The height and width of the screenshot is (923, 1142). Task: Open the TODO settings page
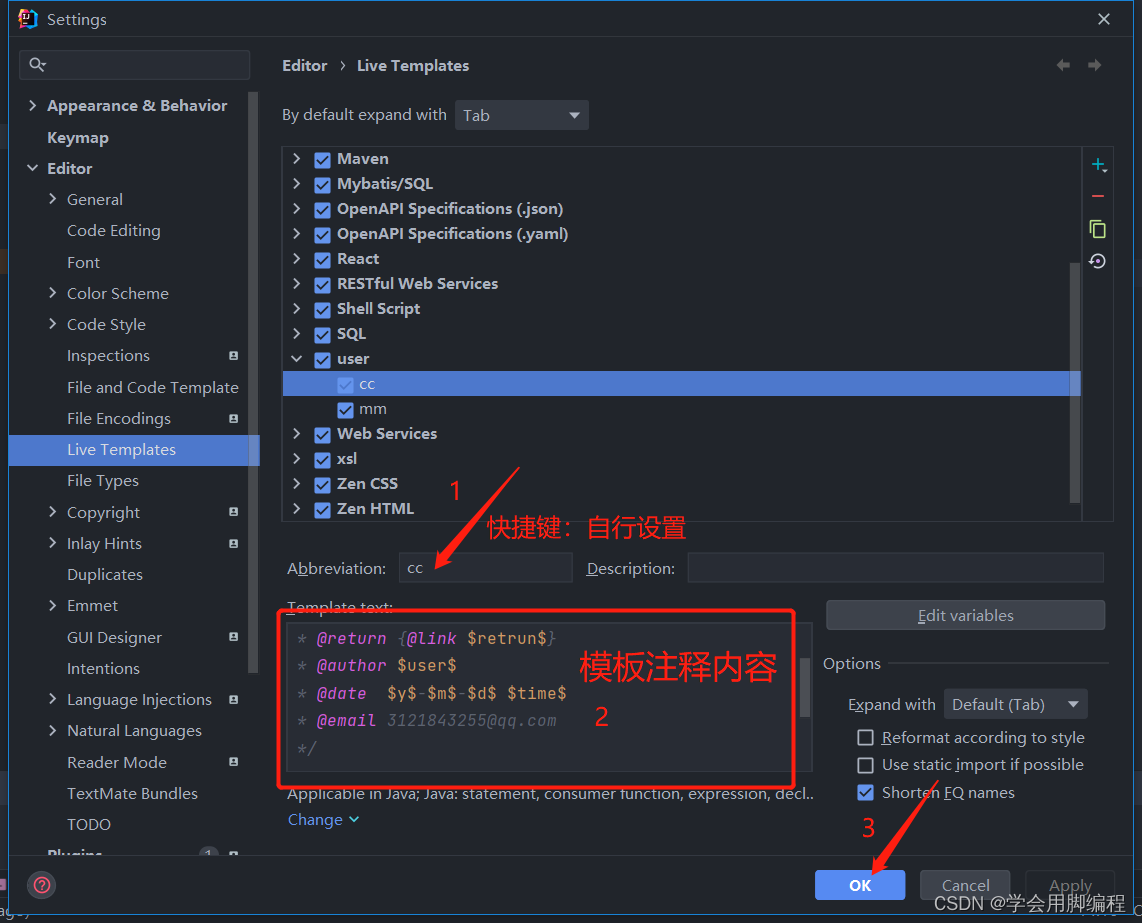89,825
